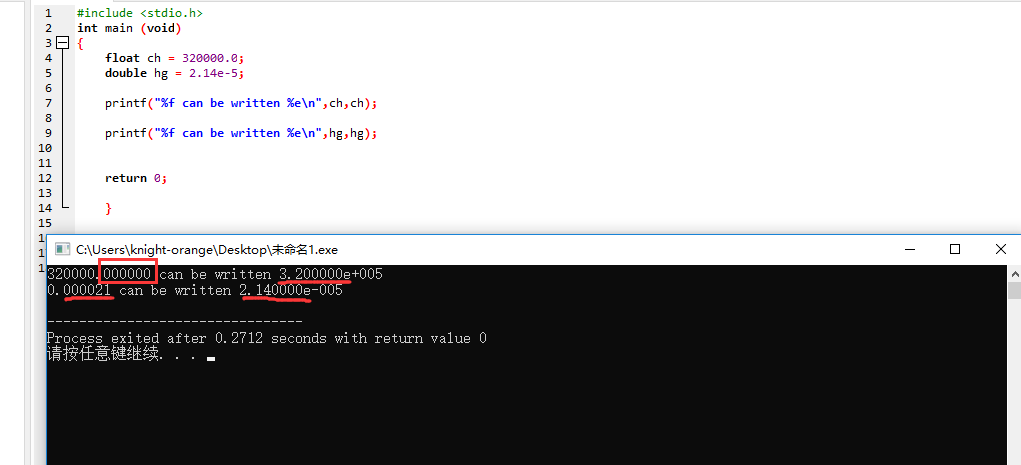
Task: Select line number 1 in the gutter
Action: (48, 13)
